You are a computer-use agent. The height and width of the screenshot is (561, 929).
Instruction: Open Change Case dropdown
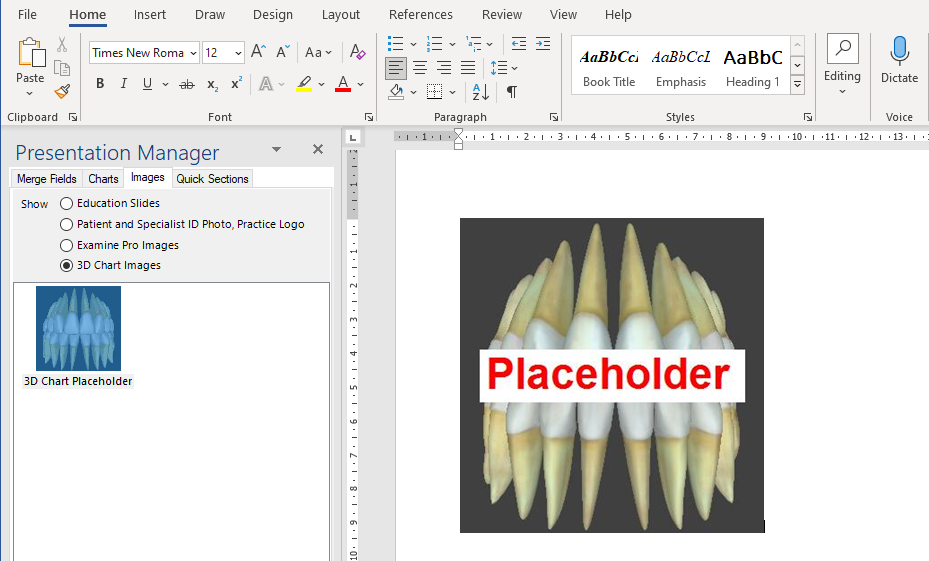tap(318, 53)
